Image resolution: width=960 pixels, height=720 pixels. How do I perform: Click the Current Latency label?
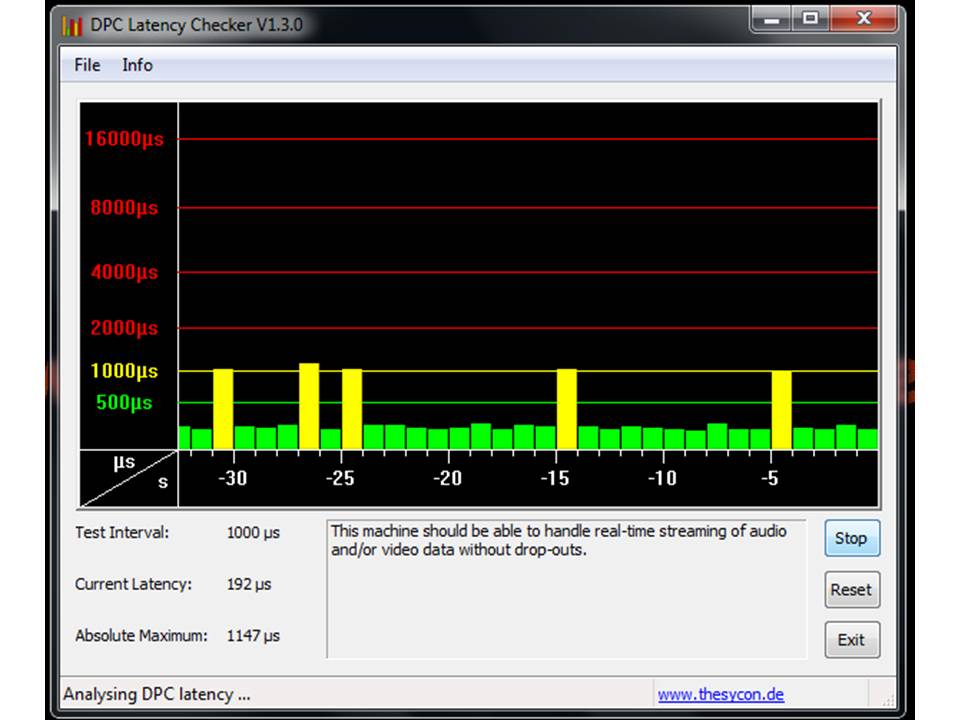point(133,584)
